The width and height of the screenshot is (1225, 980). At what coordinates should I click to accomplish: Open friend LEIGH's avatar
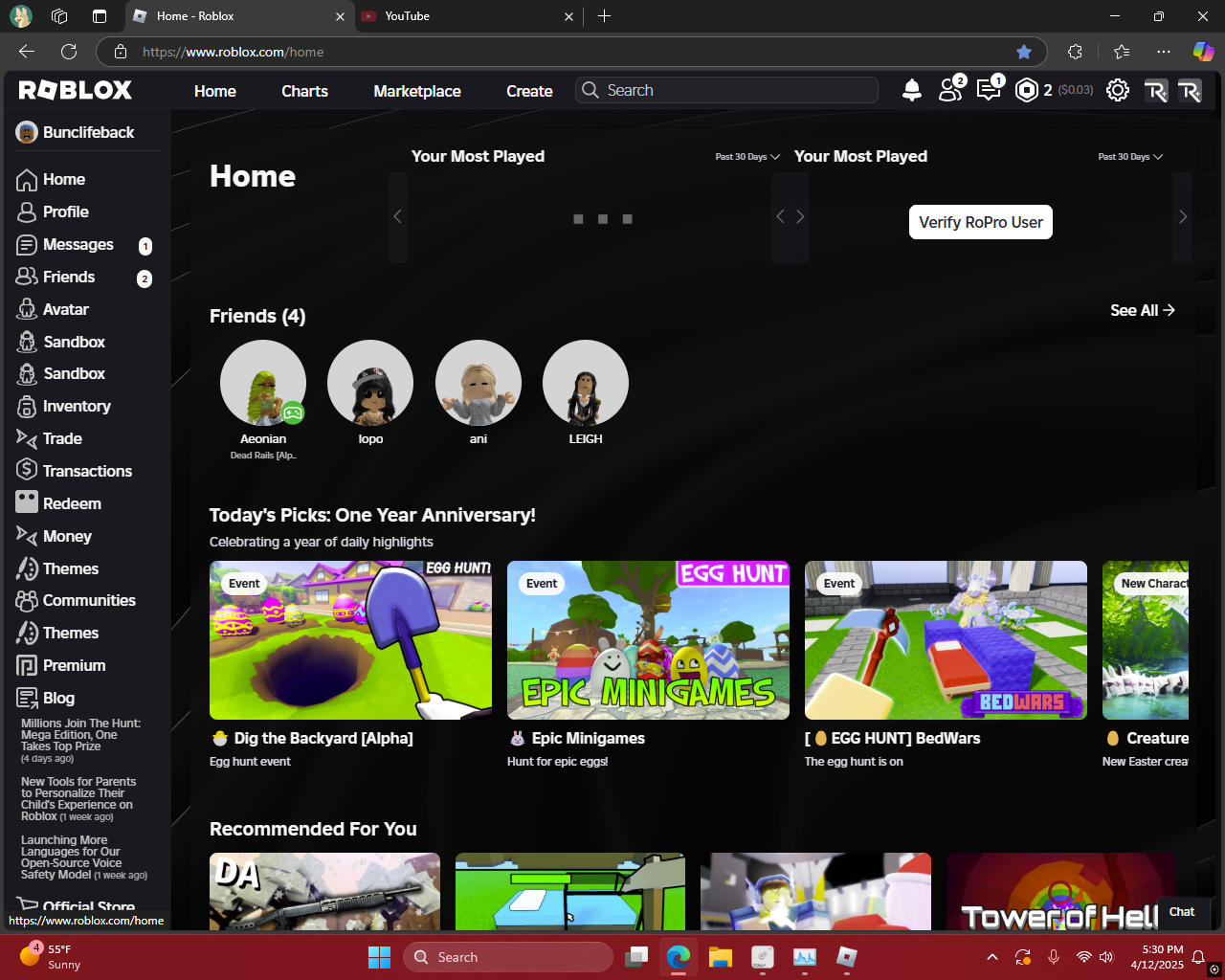586,383
